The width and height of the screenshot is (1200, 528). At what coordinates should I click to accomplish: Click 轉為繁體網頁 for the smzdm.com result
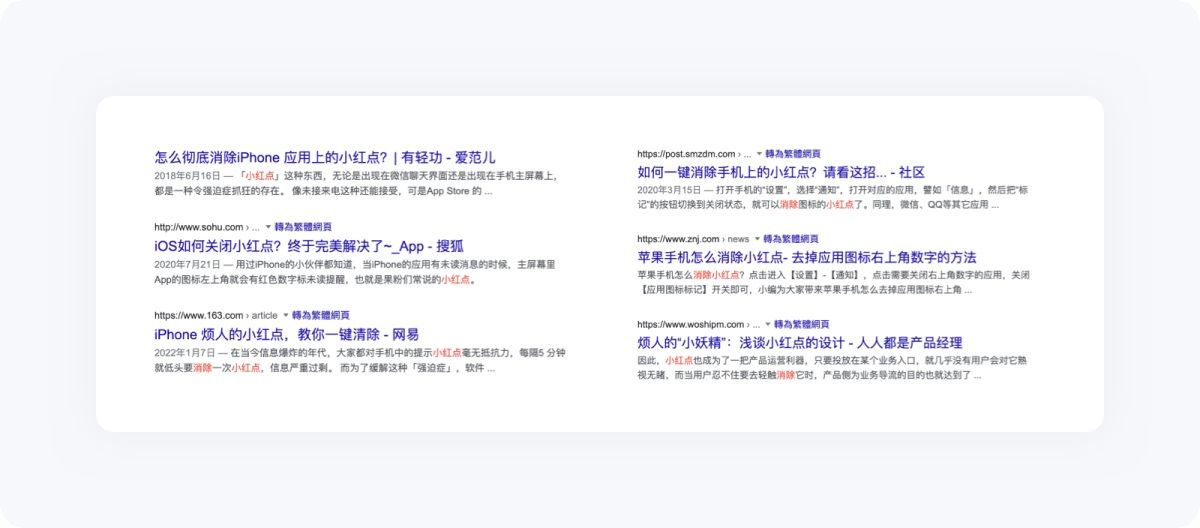[x=793, y=154]
